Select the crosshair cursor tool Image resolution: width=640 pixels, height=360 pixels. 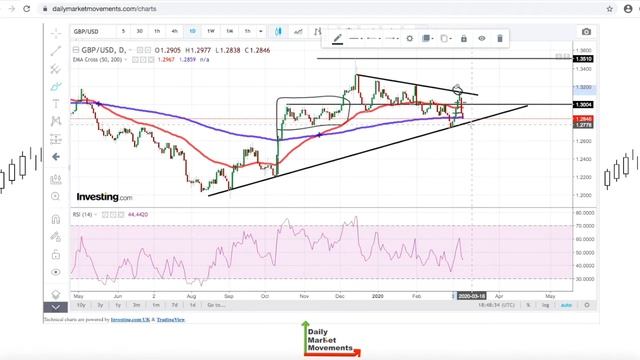pyautogui.click(x=56, y=33)
